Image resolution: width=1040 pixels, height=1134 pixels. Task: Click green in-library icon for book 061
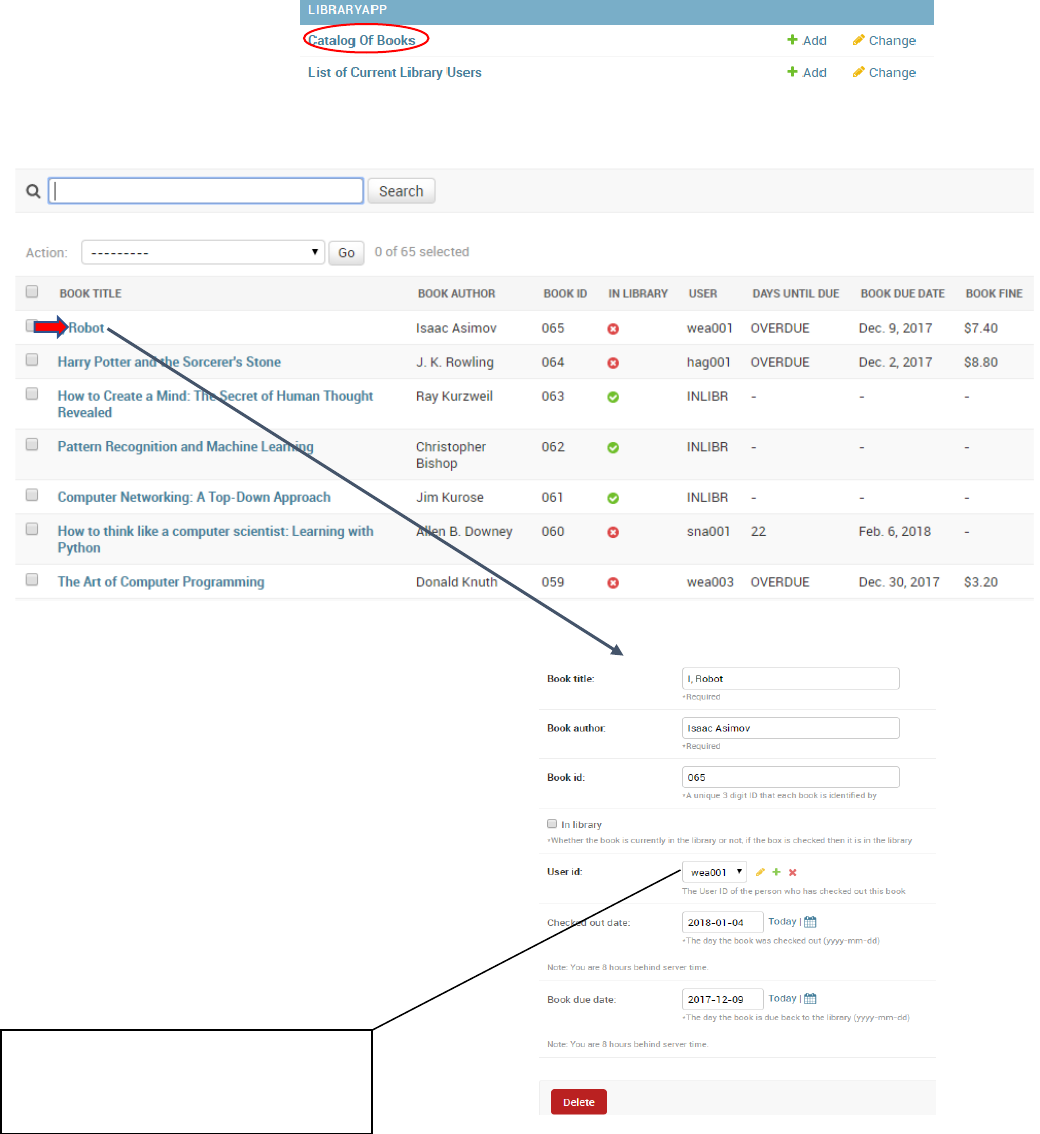point(613,498)
